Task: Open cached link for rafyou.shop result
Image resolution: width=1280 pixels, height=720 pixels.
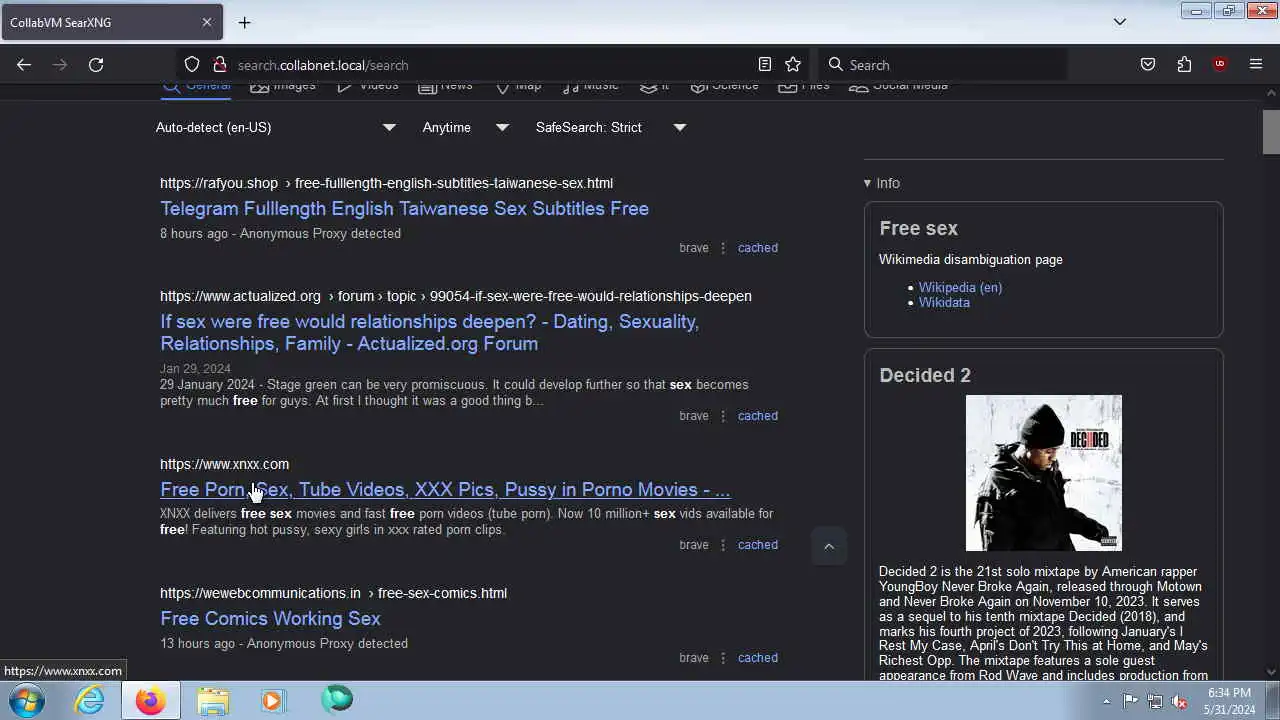Action: coord(758,248)
